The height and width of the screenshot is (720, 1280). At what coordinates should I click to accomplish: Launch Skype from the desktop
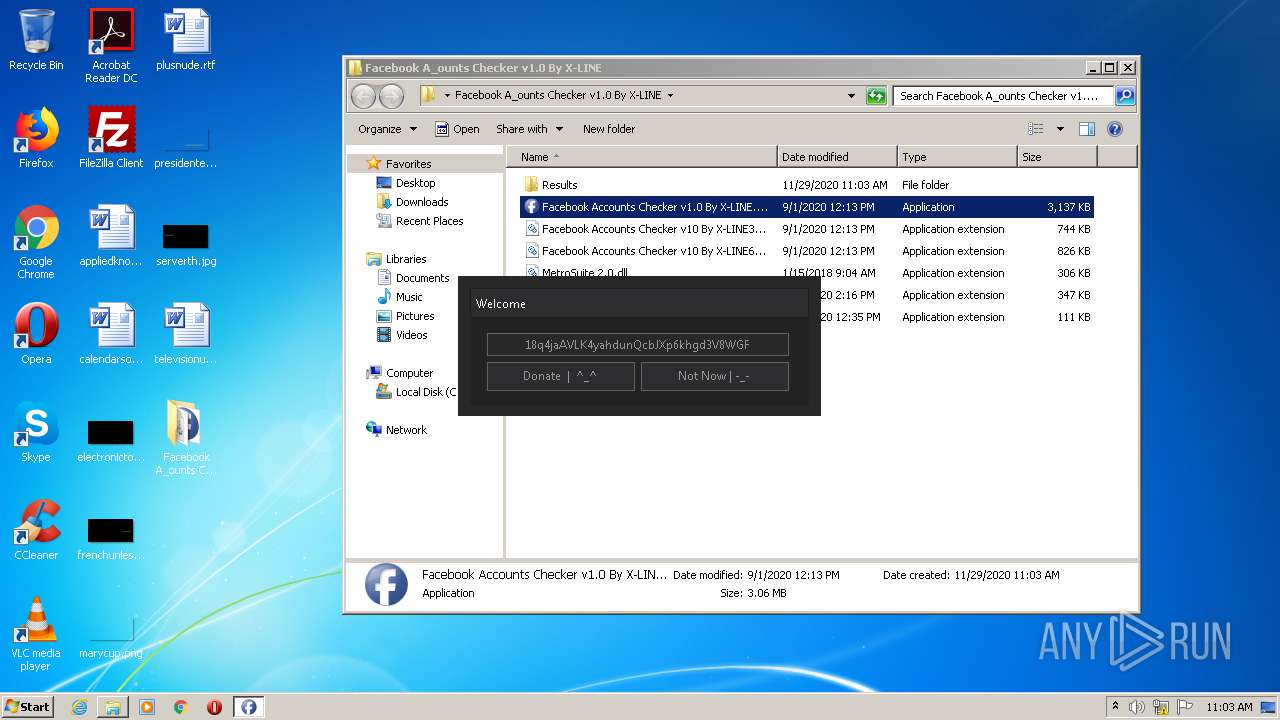[x=36, y=432]
